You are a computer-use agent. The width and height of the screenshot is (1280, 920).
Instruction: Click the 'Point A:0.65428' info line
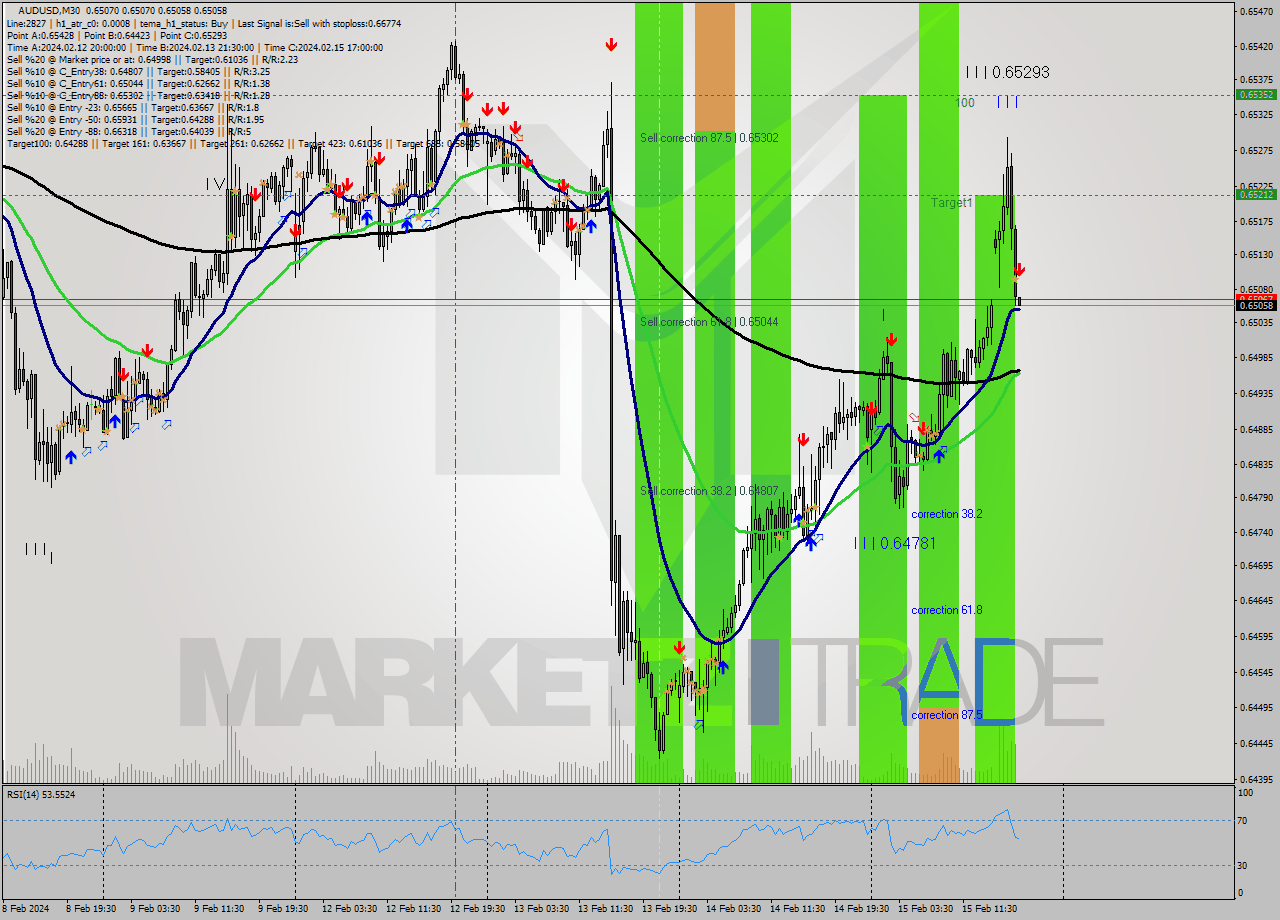(115, 35)
